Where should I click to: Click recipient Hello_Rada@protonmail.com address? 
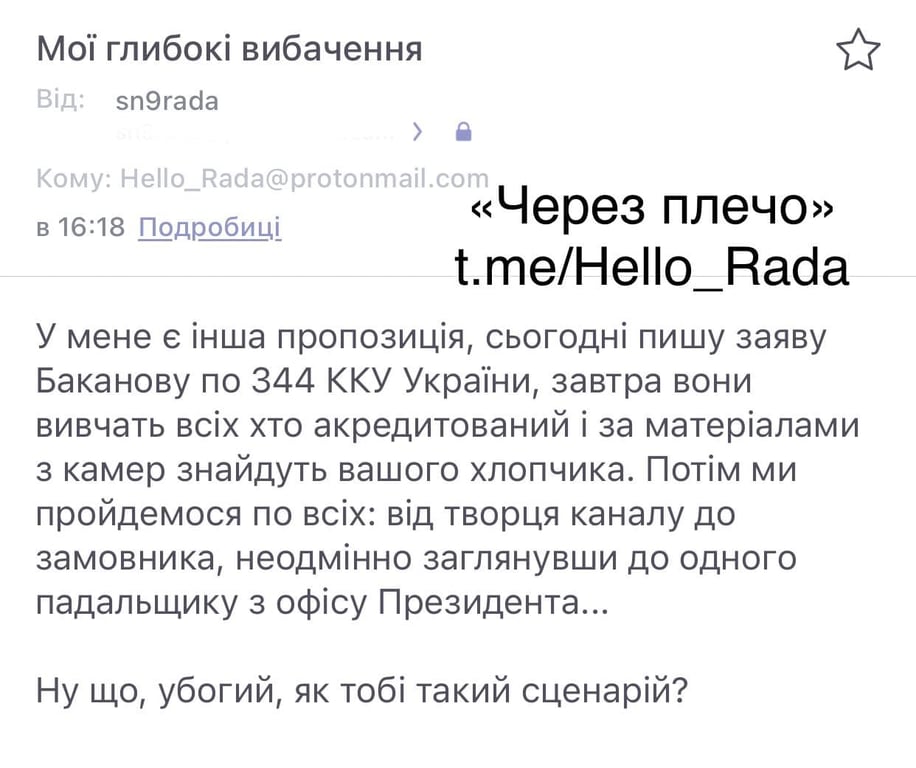point(304,178)
